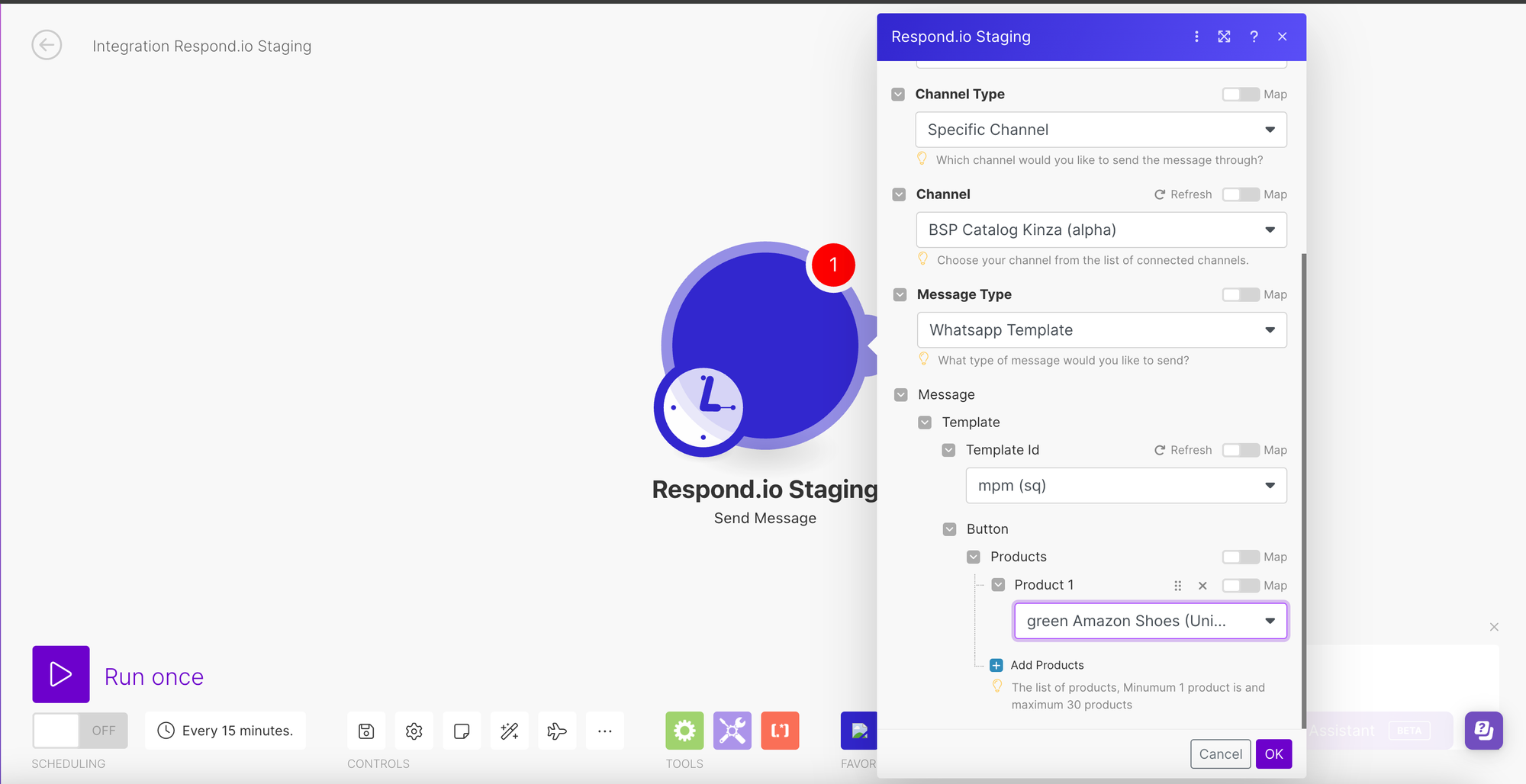Open the Channel Type dropdown
1526x784 pixels.
click(x=1100, y=130)
